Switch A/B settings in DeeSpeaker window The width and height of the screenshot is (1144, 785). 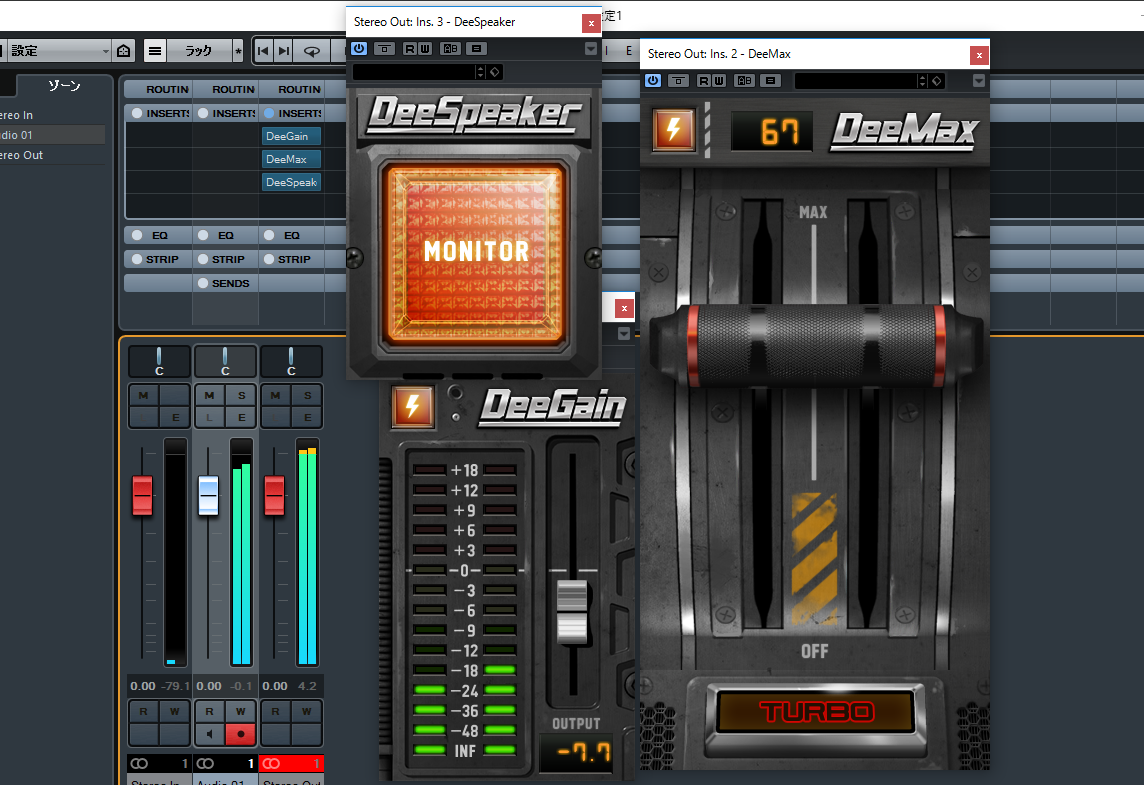(451, 49)
